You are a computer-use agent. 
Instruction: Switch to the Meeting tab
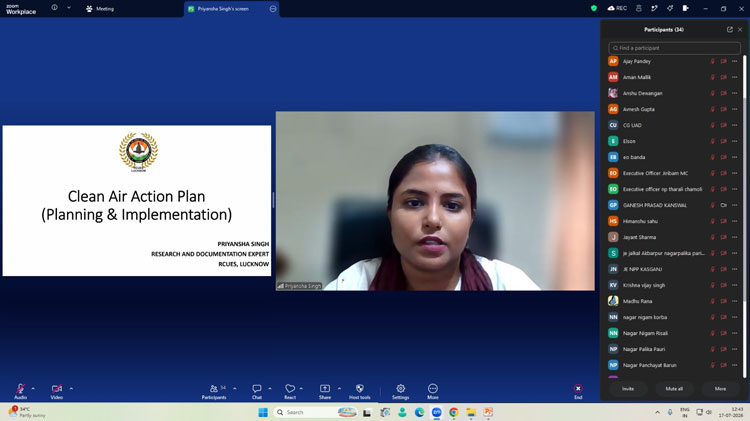click(100, 9)
